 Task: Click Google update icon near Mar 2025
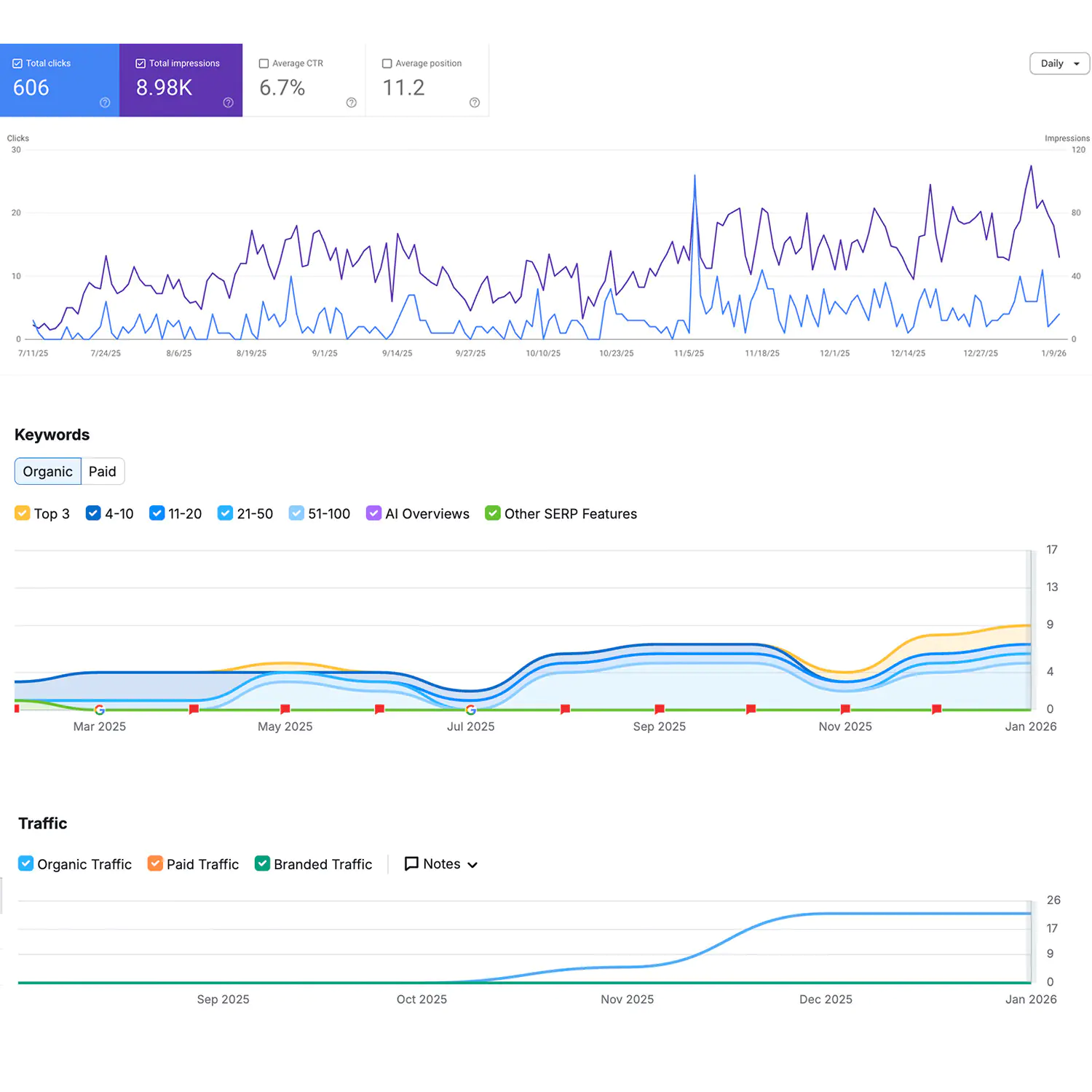coord(100,709)
